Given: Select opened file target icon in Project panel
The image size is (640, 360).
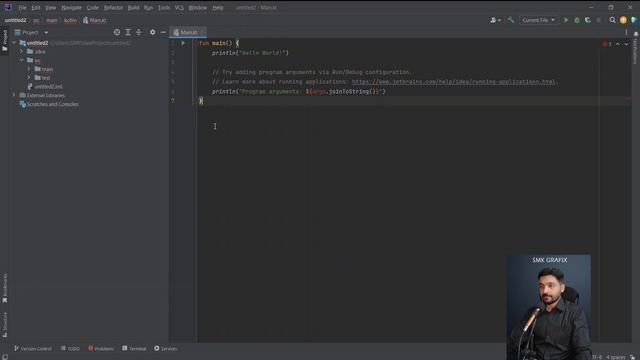Looking at the screenshot, I should point(117,32).
